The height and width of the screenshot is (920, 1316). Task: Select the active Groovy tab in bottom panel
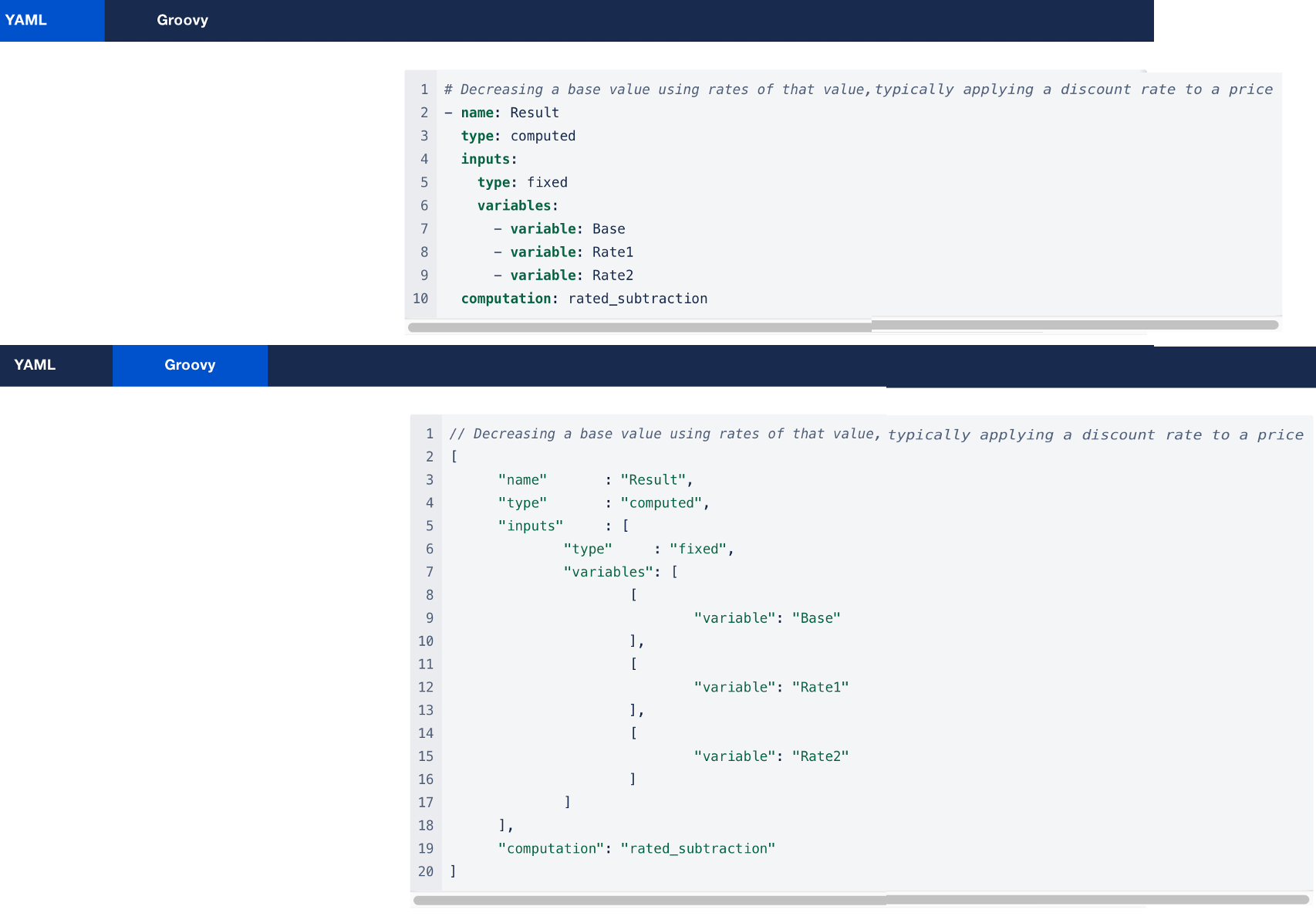coord(190,365)
